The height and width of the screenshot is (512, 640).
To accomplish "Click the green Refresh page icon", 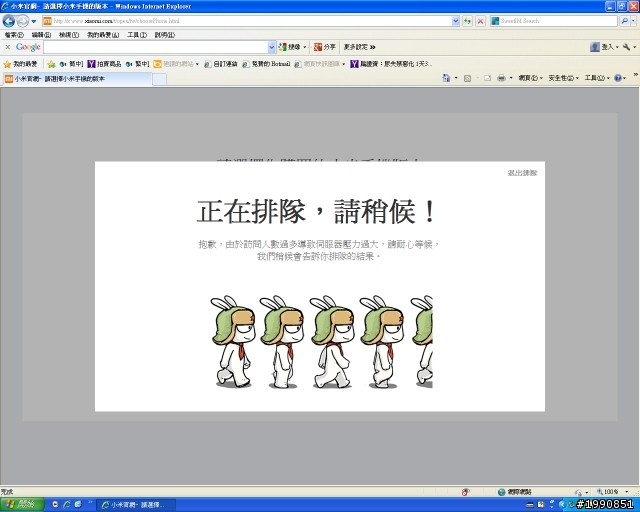I will (467, 21).
